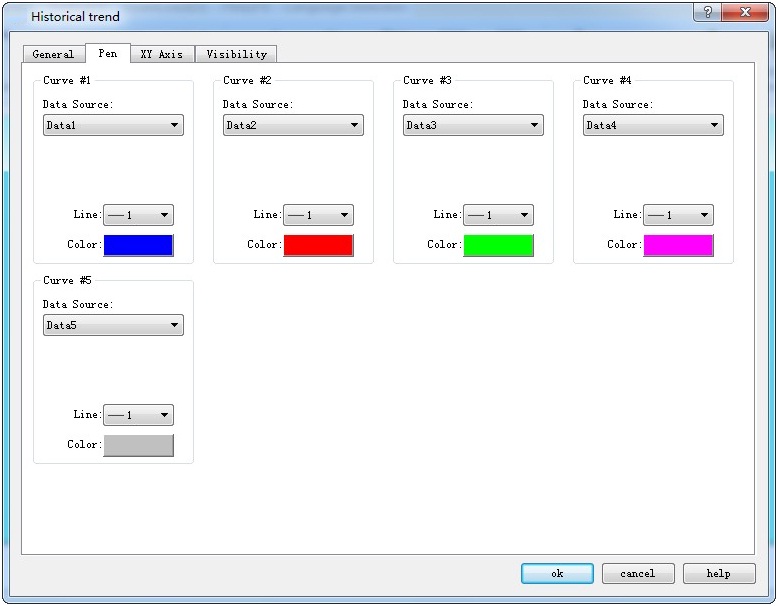Open Curve #5 Line style dropdown
This screenshot has height=606, width=778.
click(138, 415)
